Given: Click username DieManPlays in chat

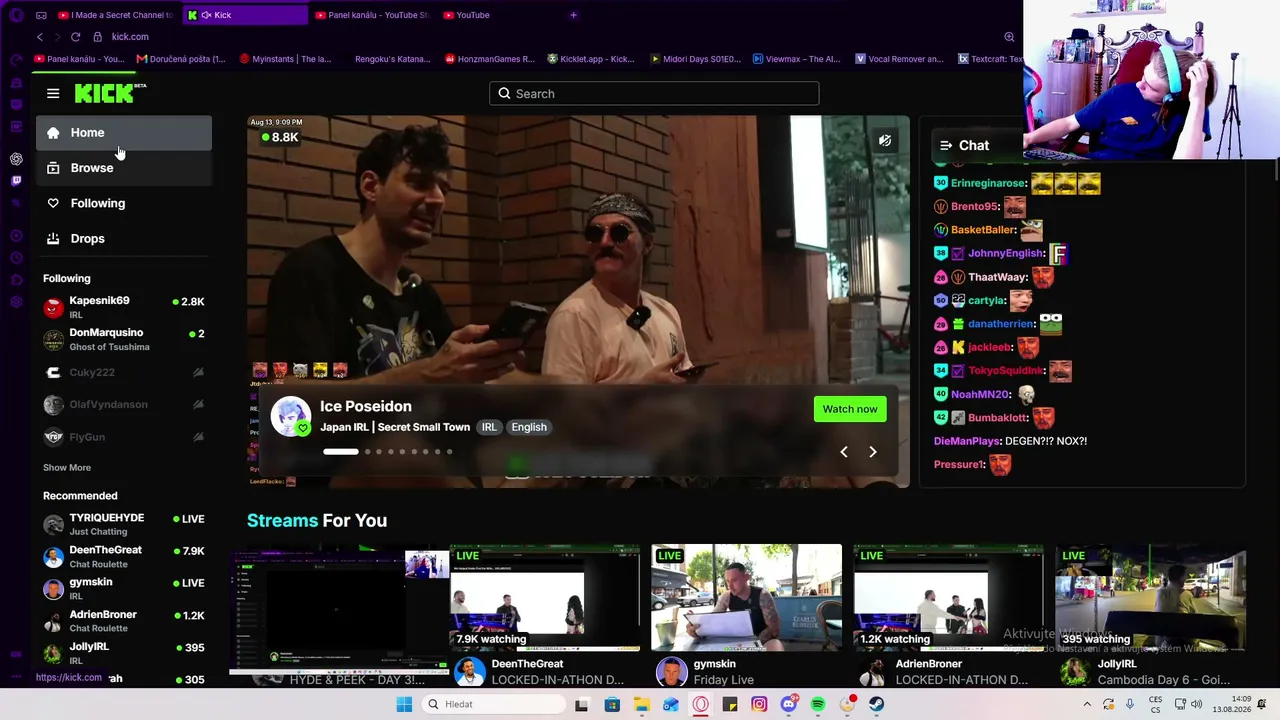Looking at the screenshot, I should coord(967,441).
